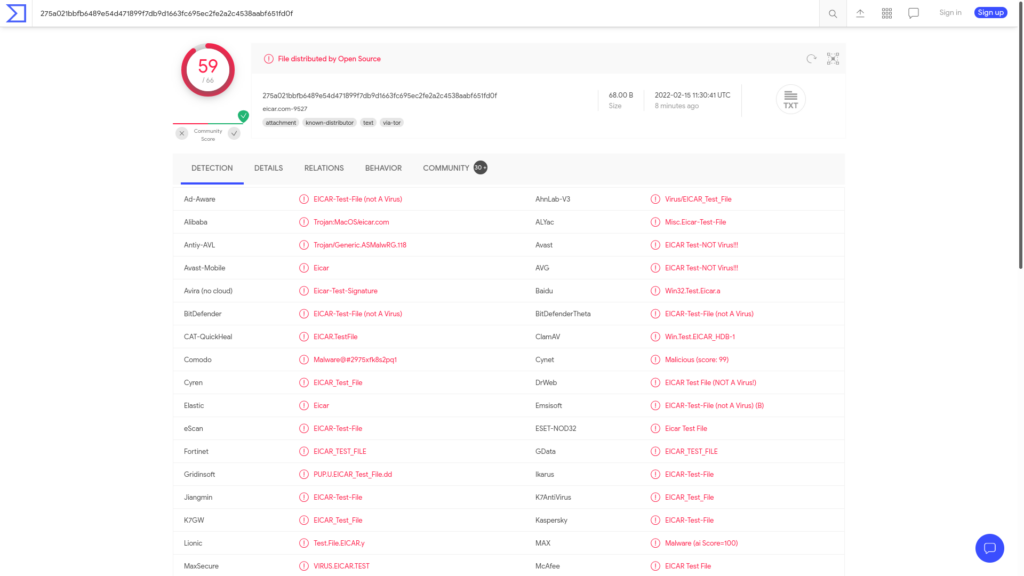Click the 'text' tag

pyautogui.click(x=368, y=123)
